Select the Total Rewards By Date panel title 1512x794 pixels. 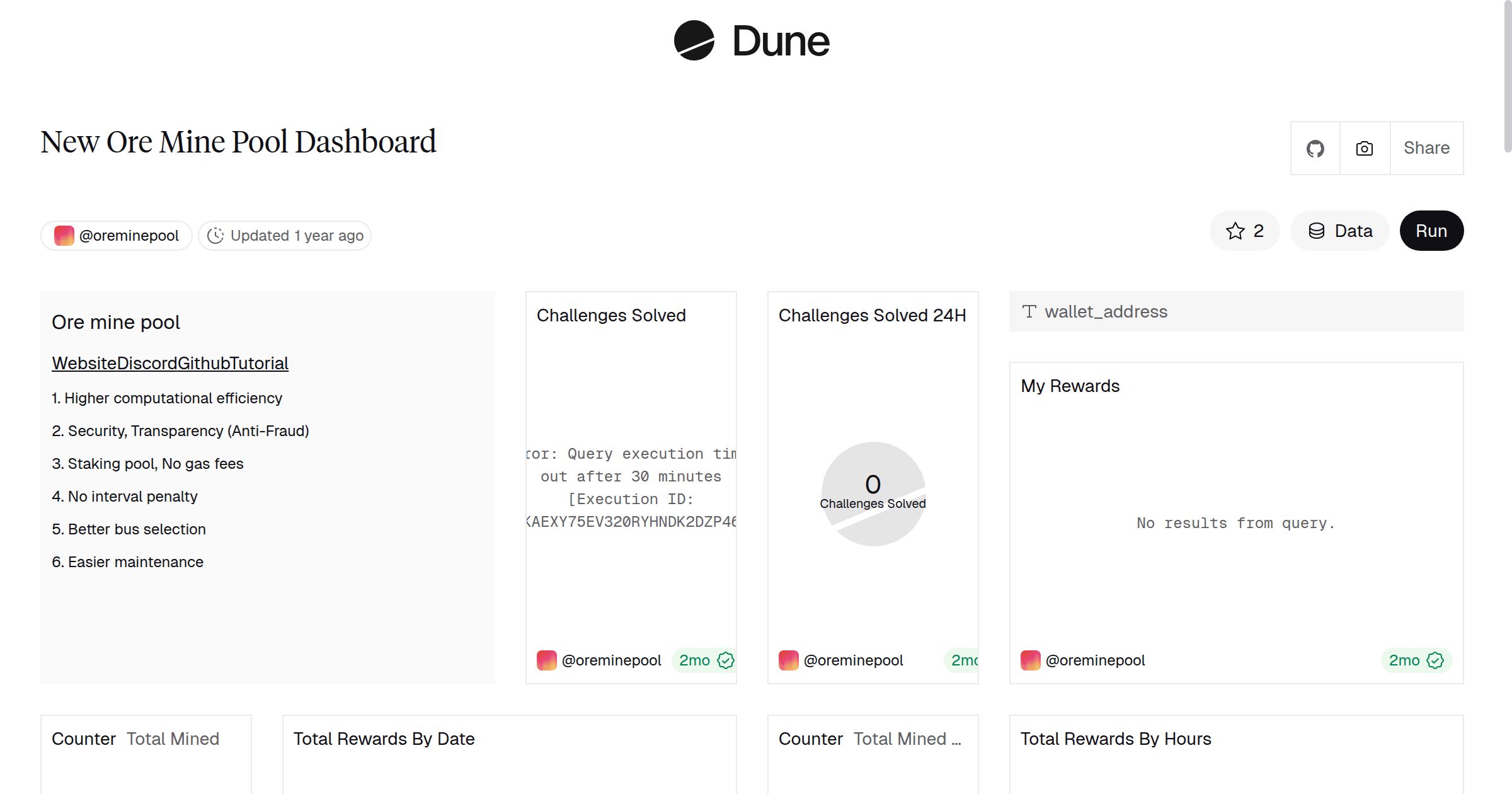tap(384, 739)
